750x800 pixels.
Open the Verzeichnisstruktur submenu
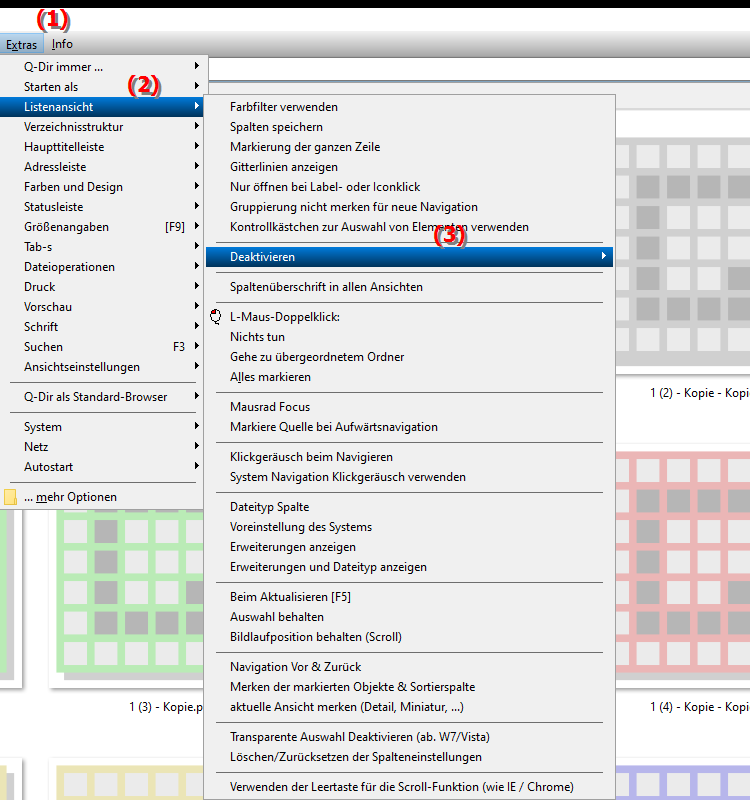[102, 127]
